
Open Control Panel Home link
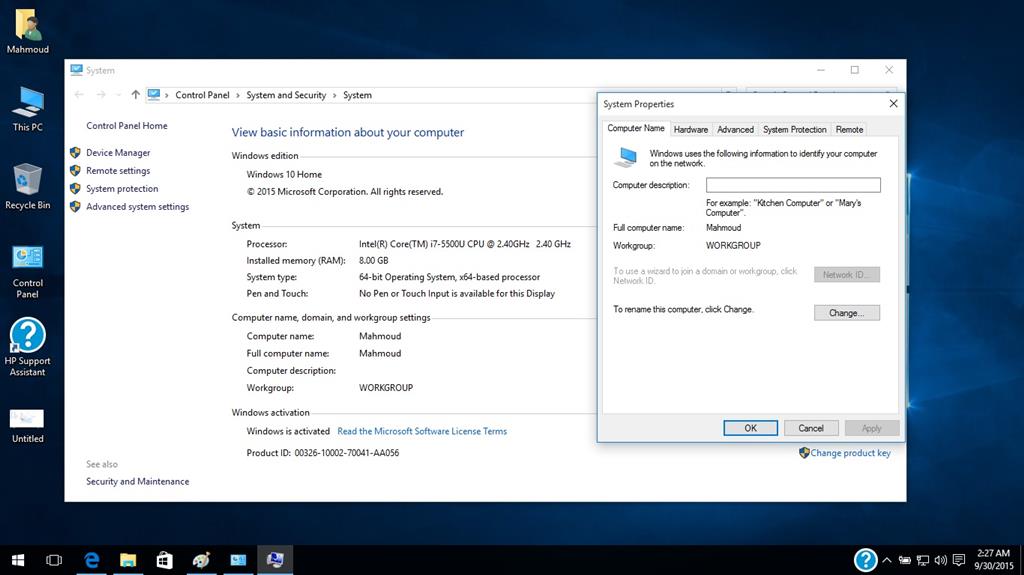pos(127,125)
